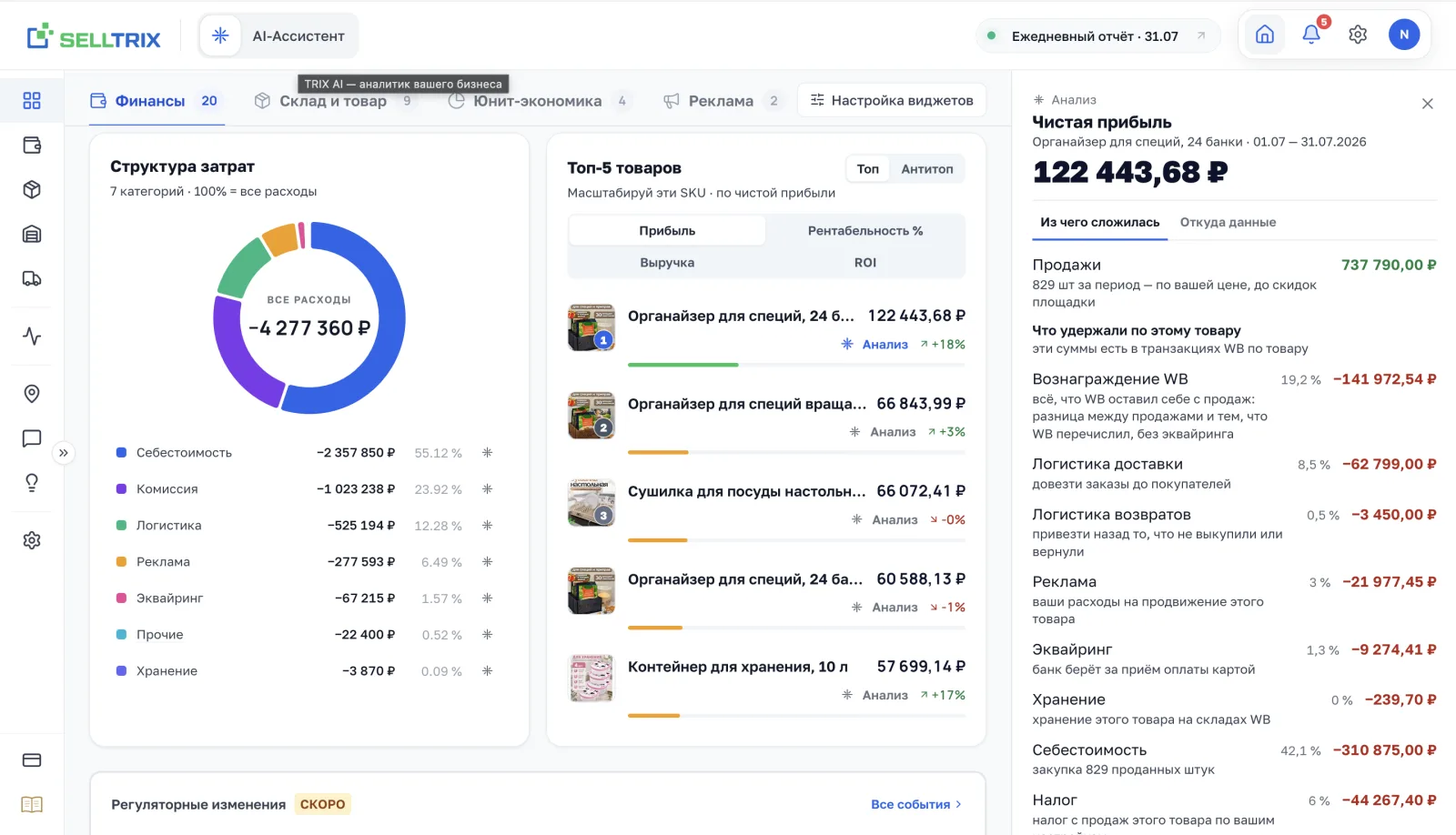Open the lightbulb ideas icon in sidebar
Viewport: 1456px width, 835px height.
pos(32,483)
